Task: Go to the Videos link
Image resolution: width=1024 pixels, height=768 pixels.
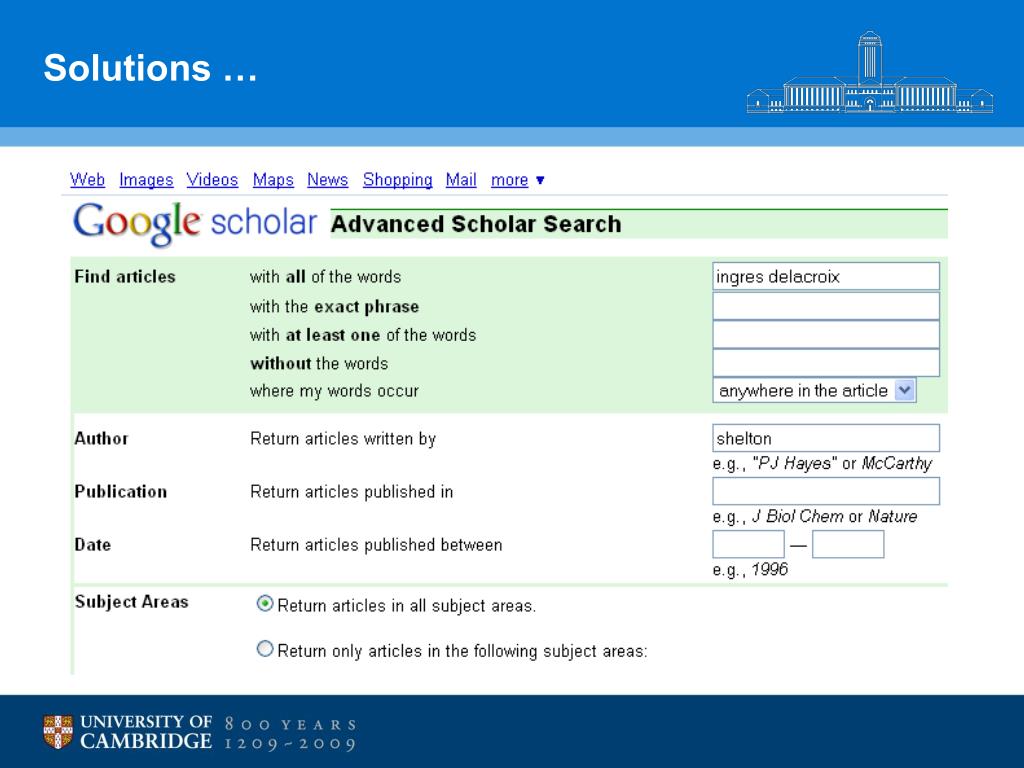Action: click(x=212, y=180)
